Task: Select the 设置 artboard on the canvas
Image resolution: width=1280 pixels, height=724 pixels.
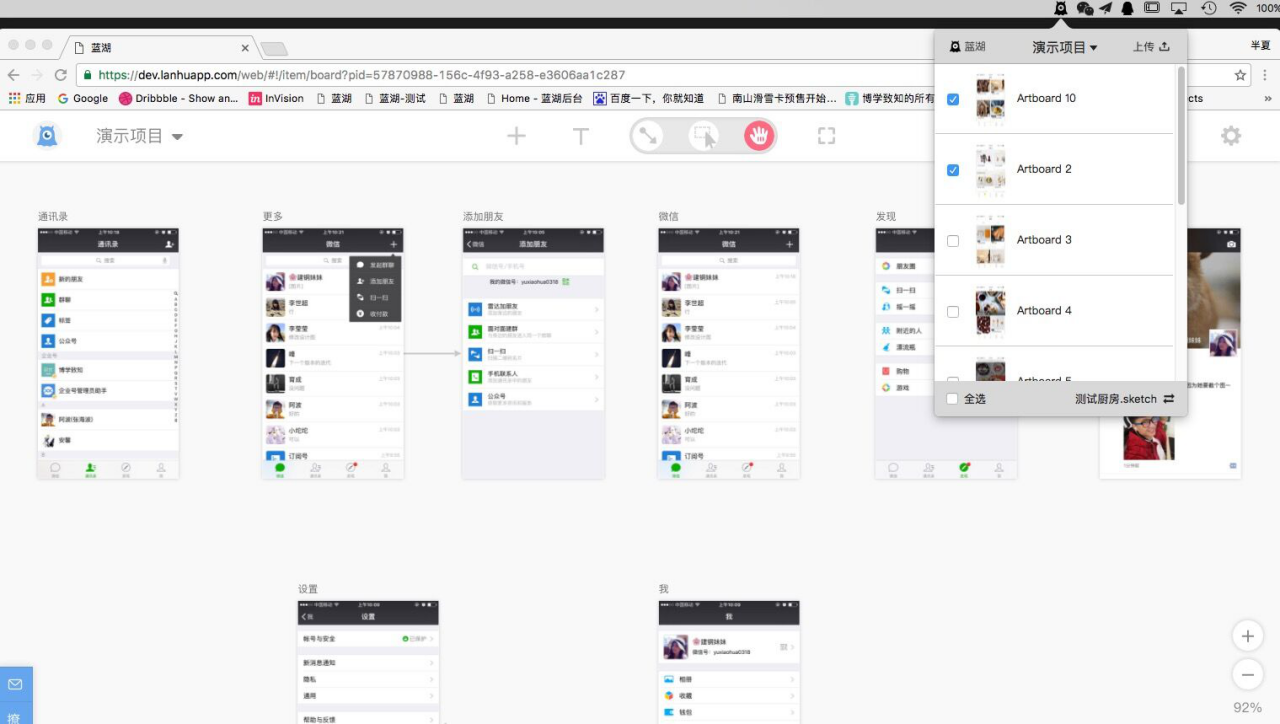Action: click(x=368, y=662)
